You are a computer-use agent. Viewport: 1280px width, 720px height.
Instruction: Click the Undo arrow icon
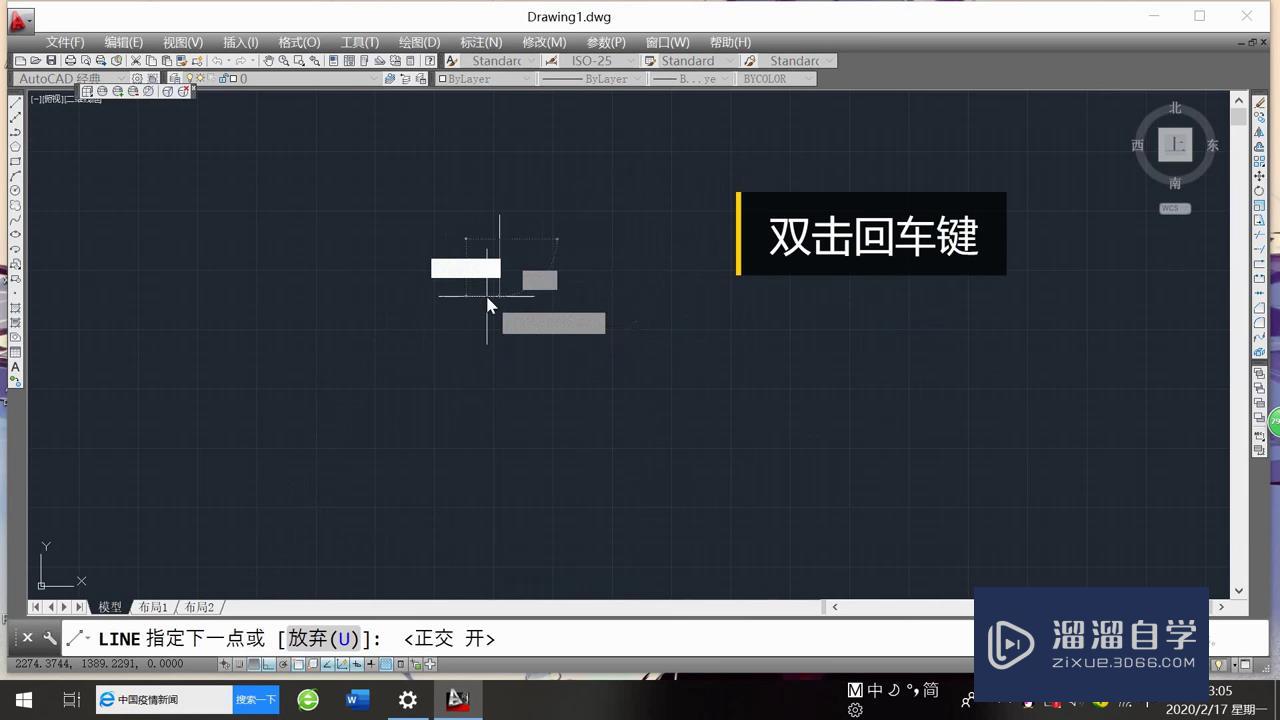pyautogui.click(x=216, y=61)
